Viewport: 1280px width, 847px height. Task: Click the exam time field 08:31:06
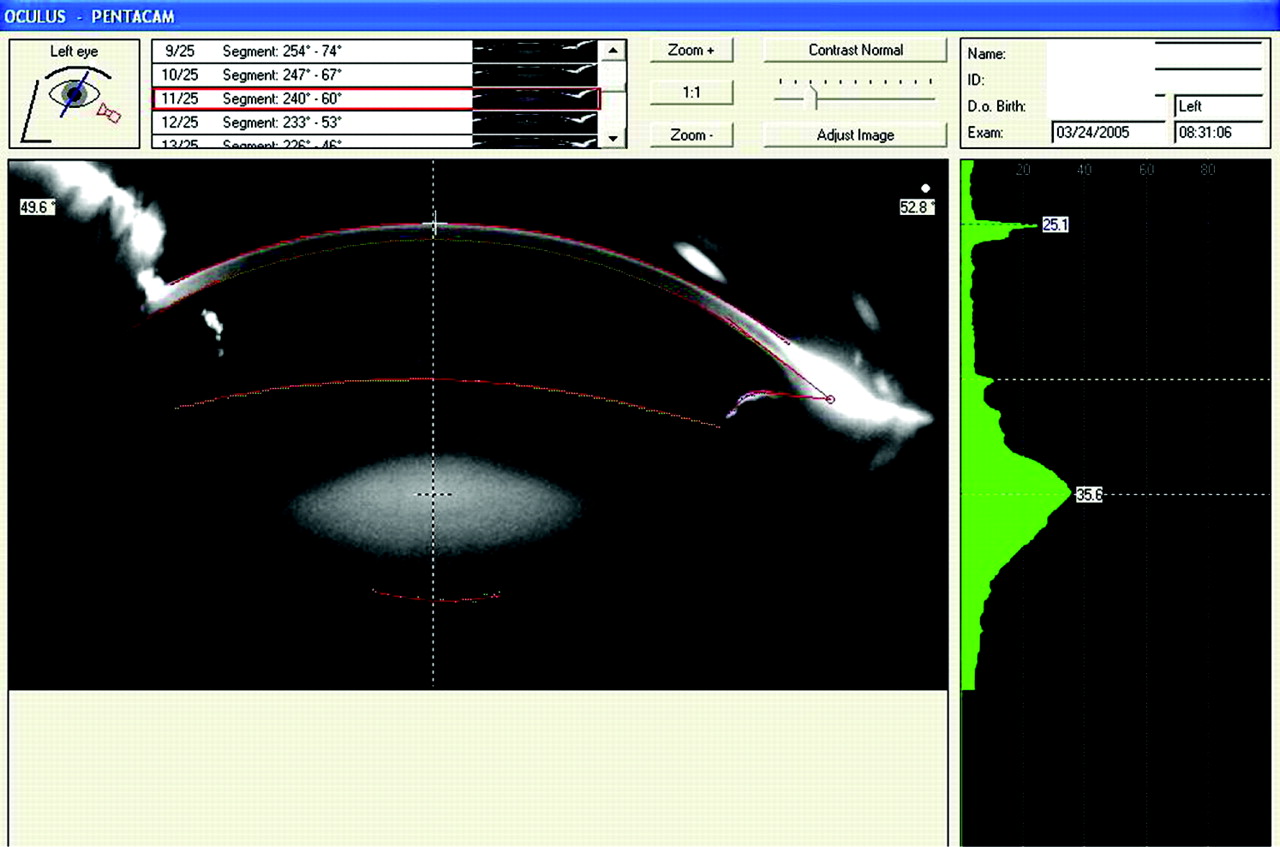tap(1218, 133)
